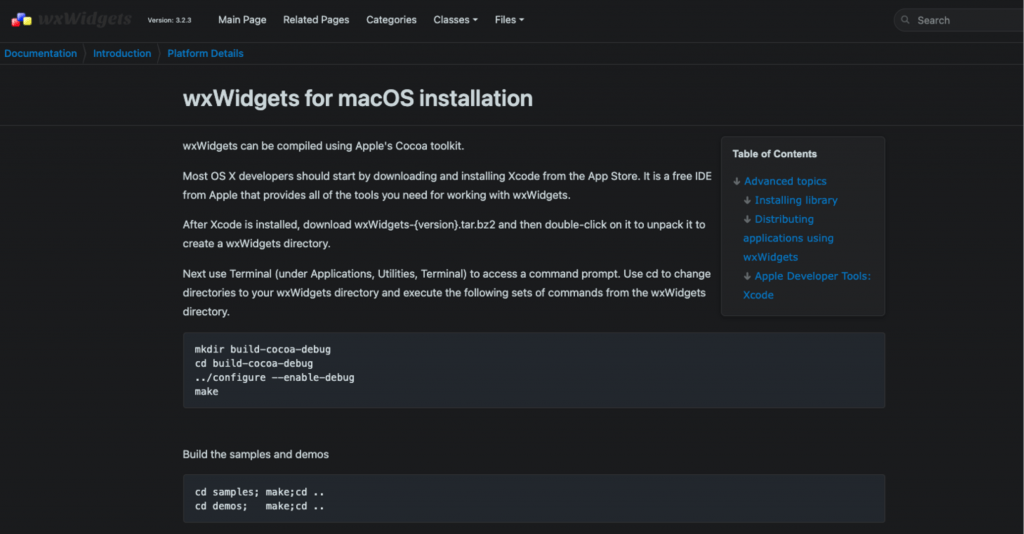Click arrow icon beside Installing library

pyautogui.click(x=747, y=200)
